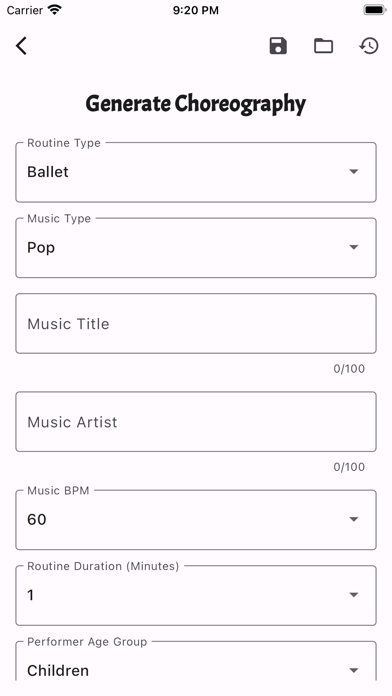Focus the Music Title input field
Viewport: 392px width, 696px height.
[x=196, y=324]
